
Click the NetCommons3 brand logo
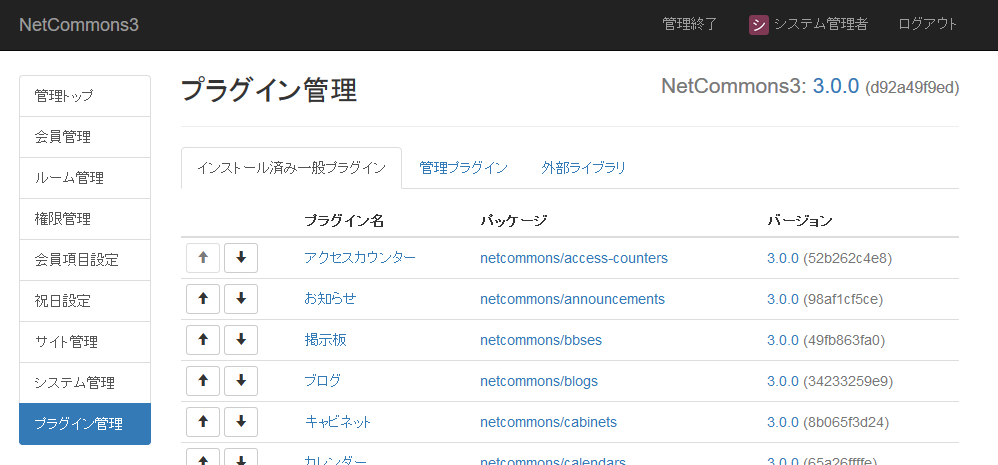pos(79,25)
